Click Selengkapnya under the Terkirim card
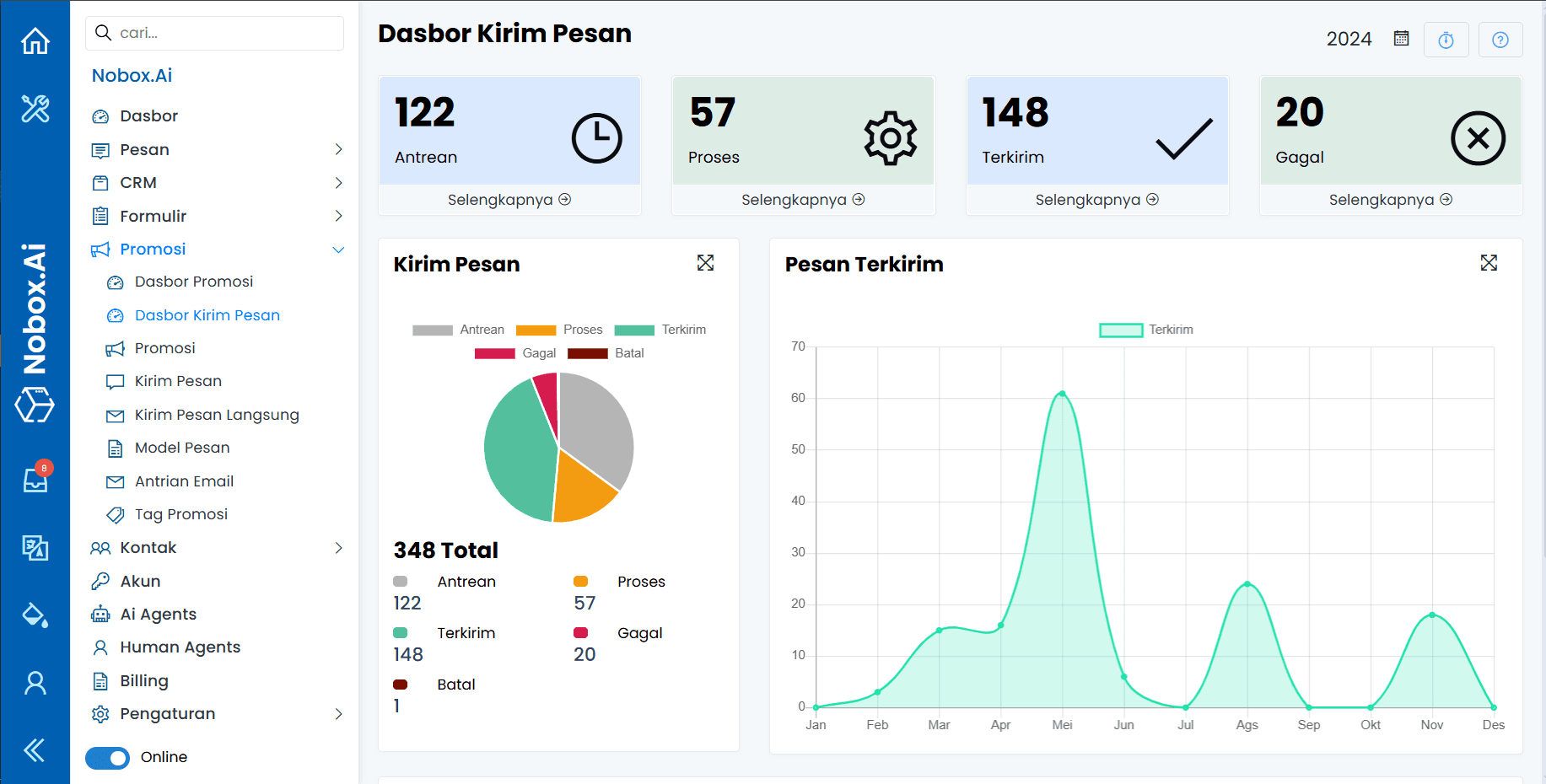 [1096, 199]
